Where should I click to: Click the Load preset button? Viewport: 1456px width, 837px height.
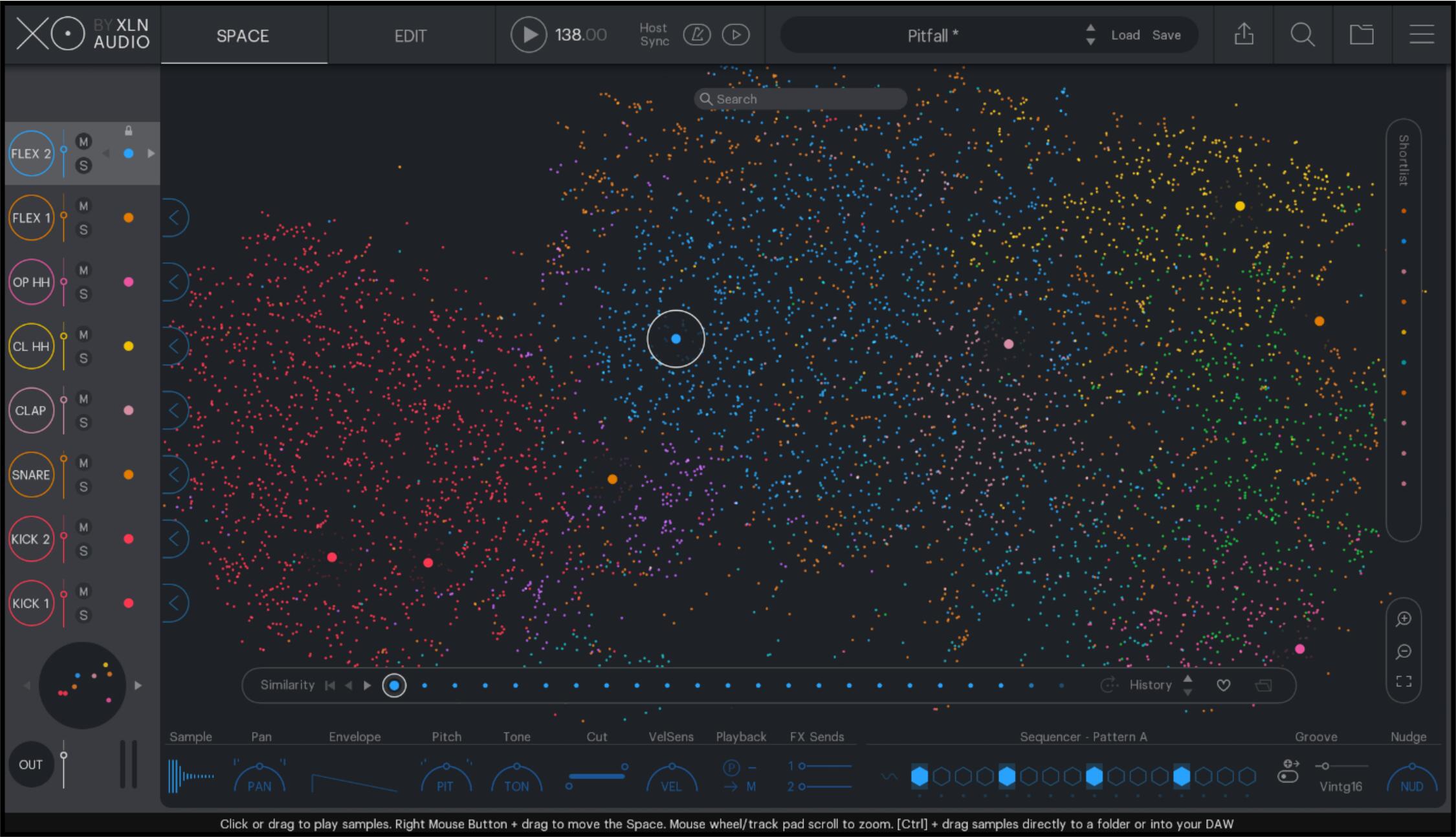pyautogui.click(x=1125, y=35)
